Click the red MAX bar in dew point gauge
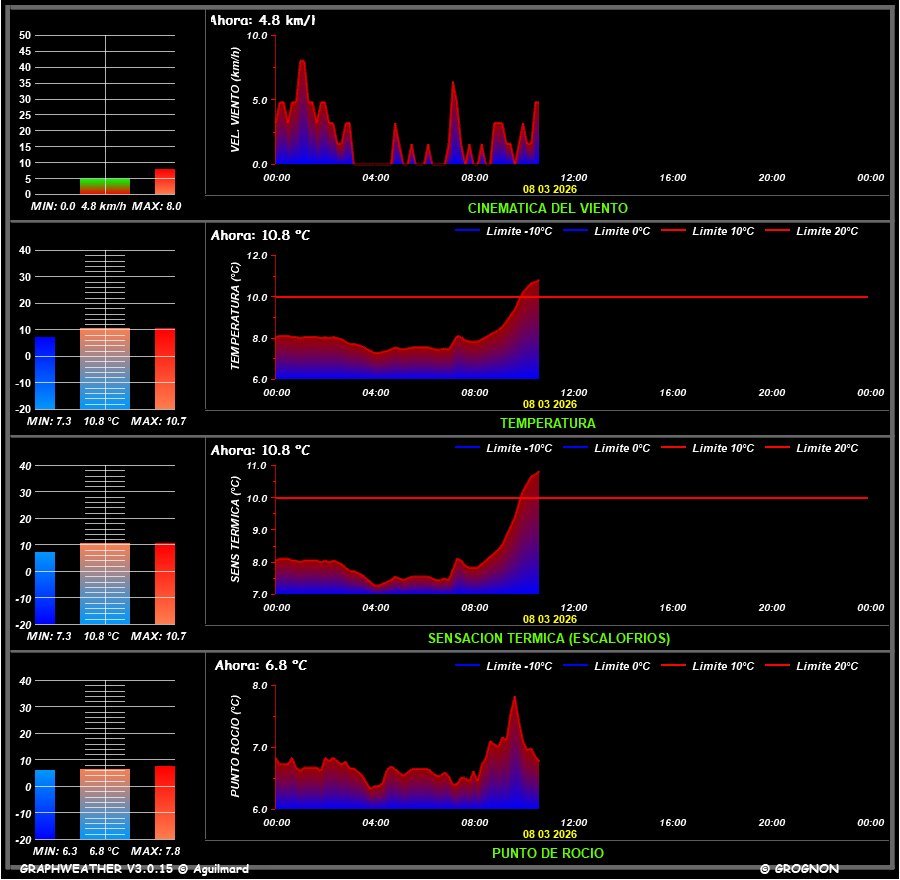This screenshot has width=900, height=880. [x=165, y=802]
